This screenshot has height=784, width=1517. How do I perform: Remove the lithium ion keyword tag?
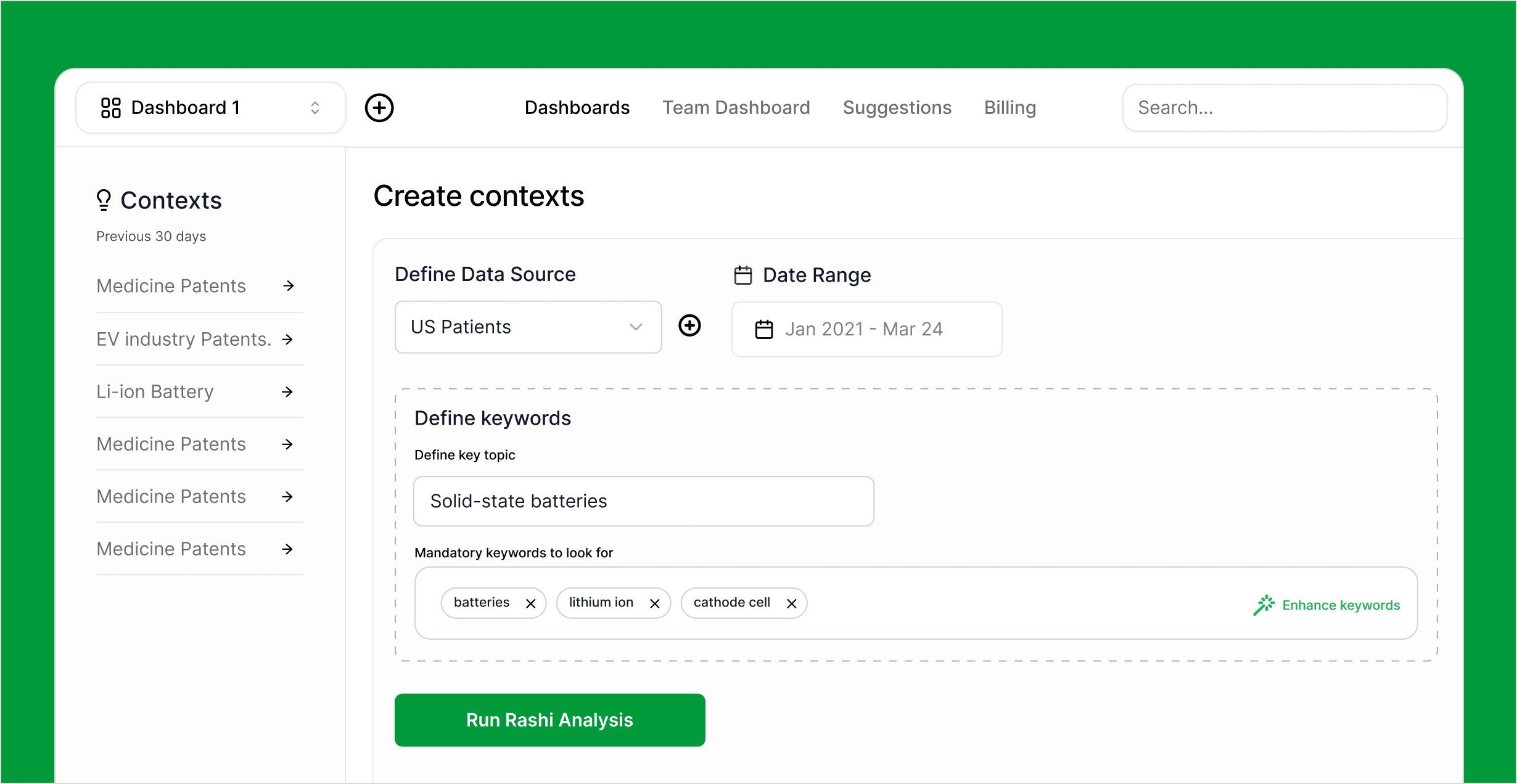(x=655, y=603)
